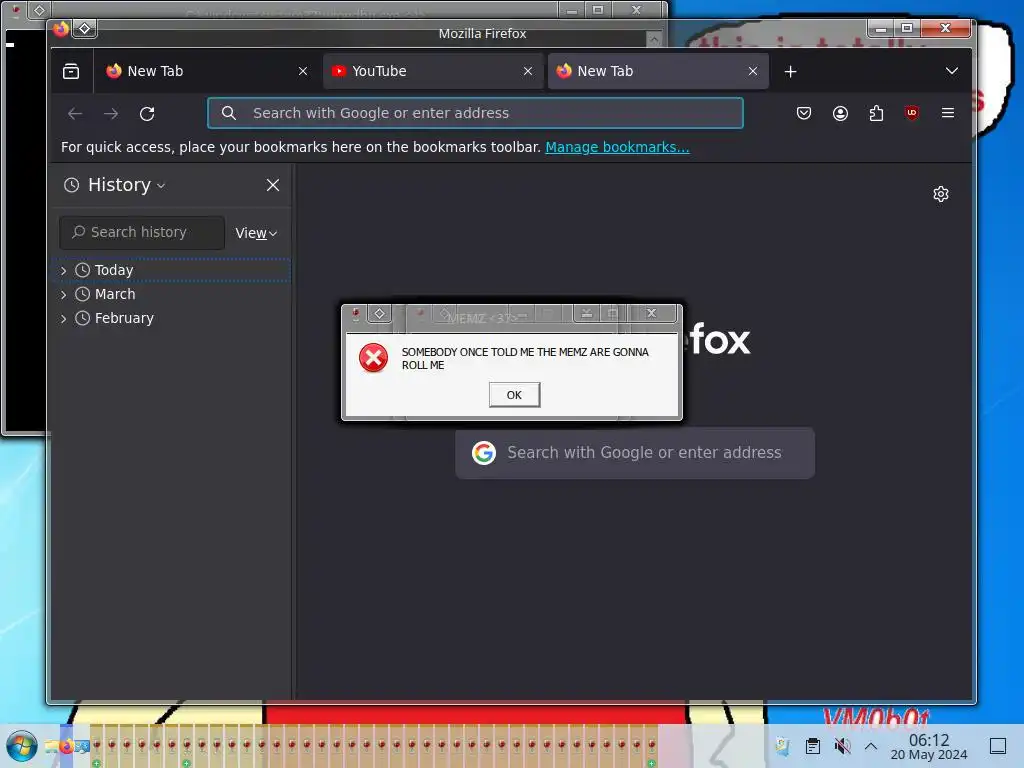
Task: Close the third New Tab
Action: pyautogui.click(x=753, y=71)
